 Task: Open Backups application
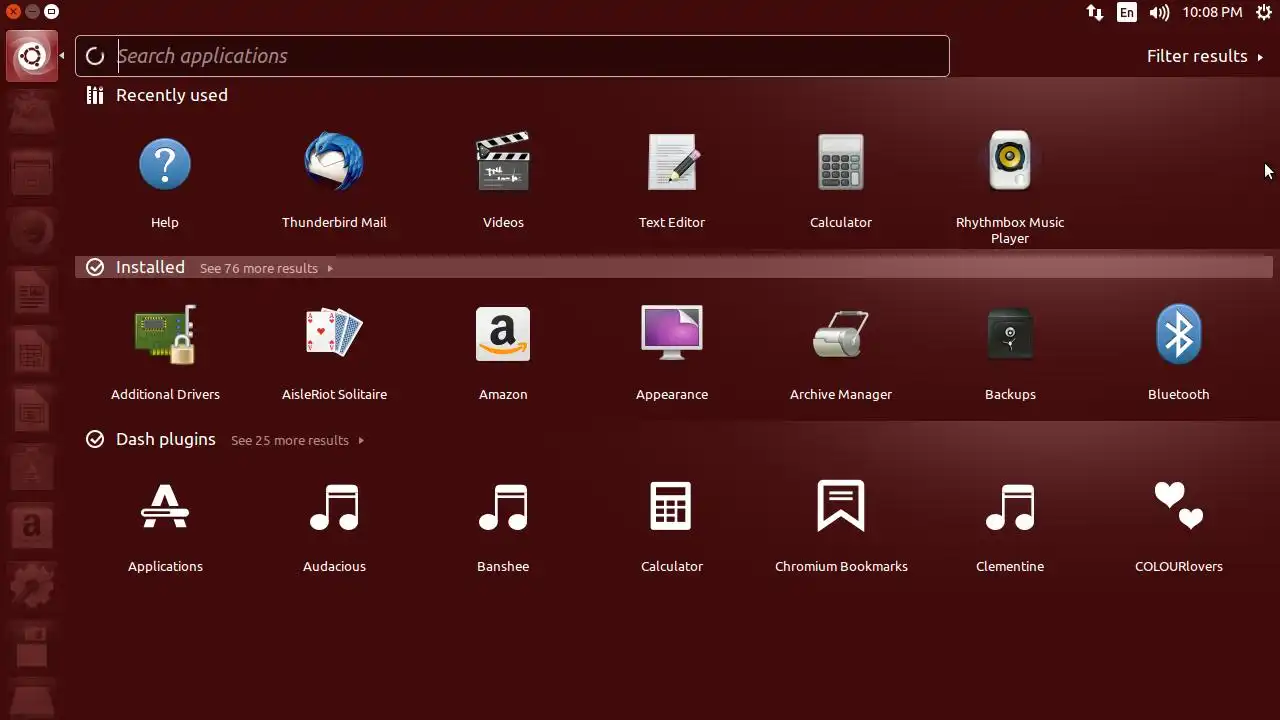click(1010, 334)
